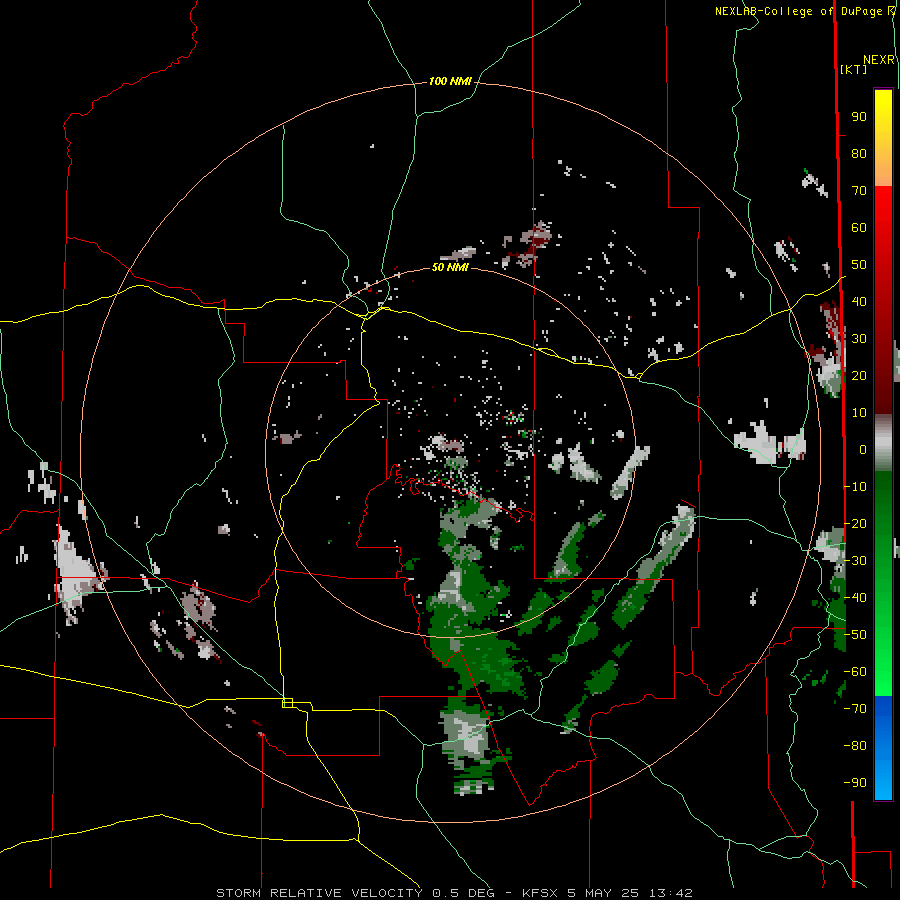
Task: Click the "100 NMI" range ring label
Action: tap(450, 82)
